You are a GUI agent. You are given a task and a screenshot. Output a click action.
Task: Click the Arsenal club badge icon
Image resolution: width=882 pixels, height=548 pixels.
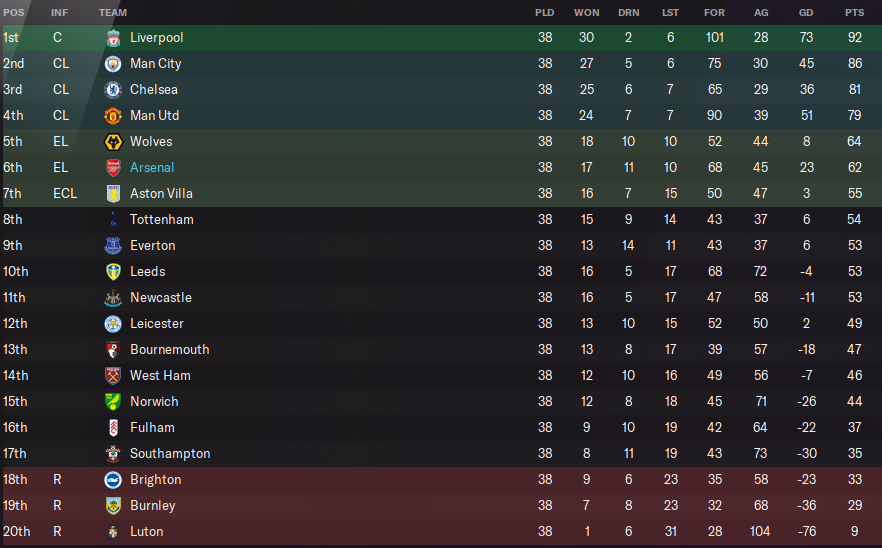pos(113,167)
